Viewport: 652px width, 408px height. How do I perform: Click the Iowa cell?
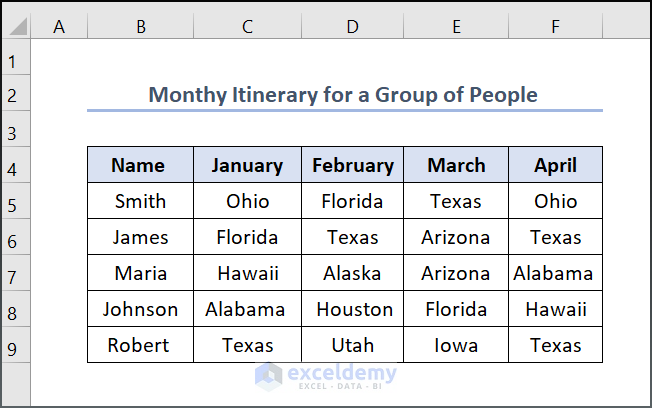pos(456,345)
